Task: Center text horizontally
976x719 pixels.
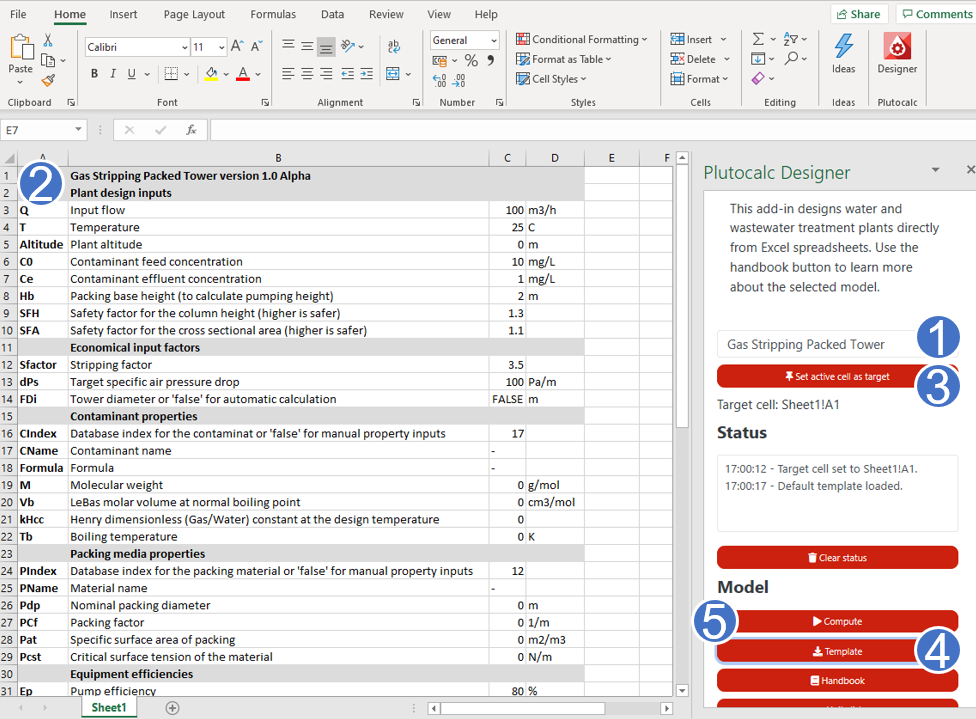Action: (x=307, y=74)
